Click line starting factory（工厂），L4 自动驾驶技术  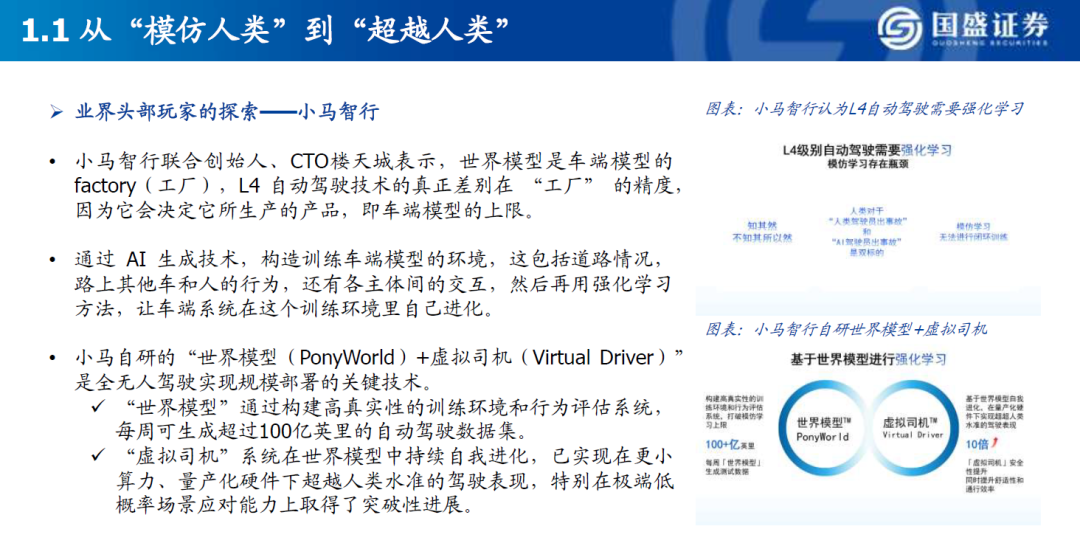point(379,186)
